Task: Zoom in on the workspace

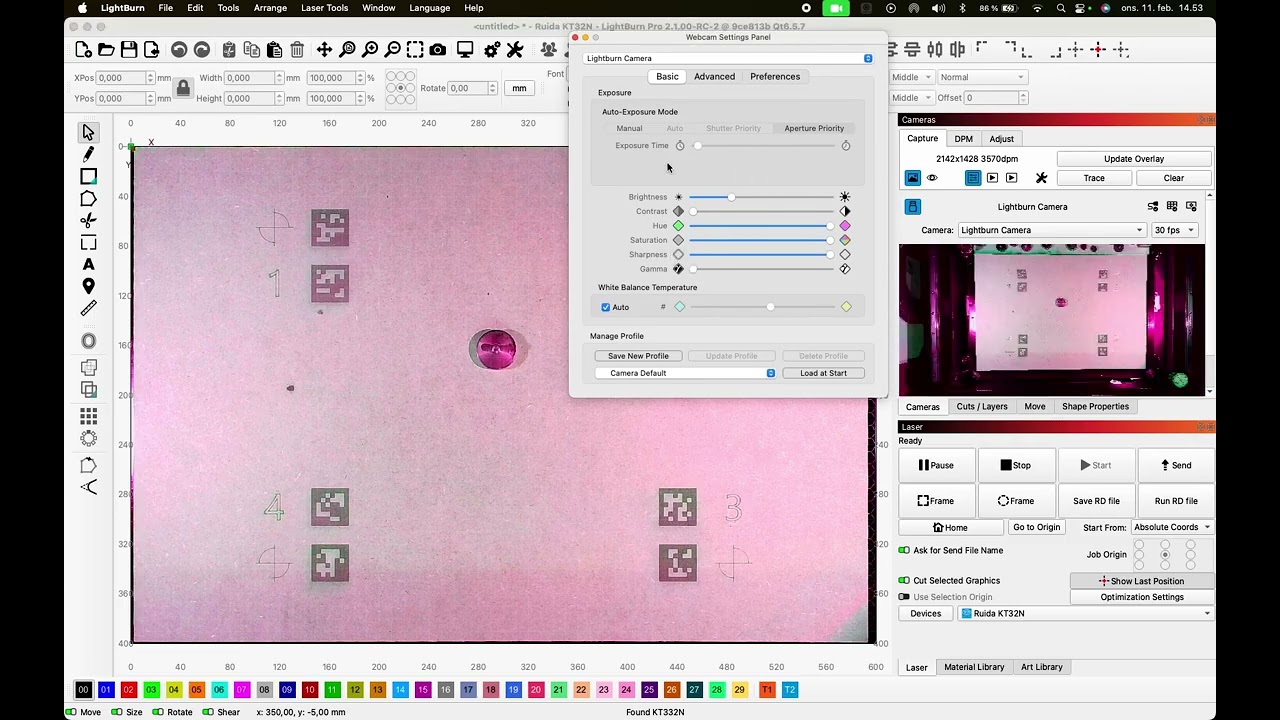Action: (370, 50)
